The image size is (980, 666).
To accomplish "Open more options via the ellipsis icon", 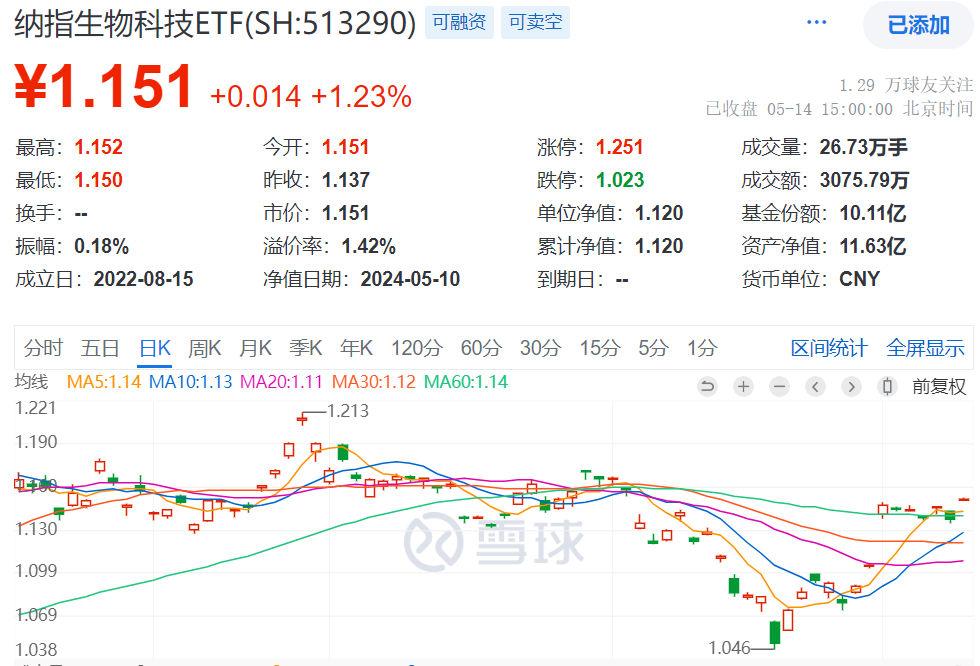I will click(815, 20).
